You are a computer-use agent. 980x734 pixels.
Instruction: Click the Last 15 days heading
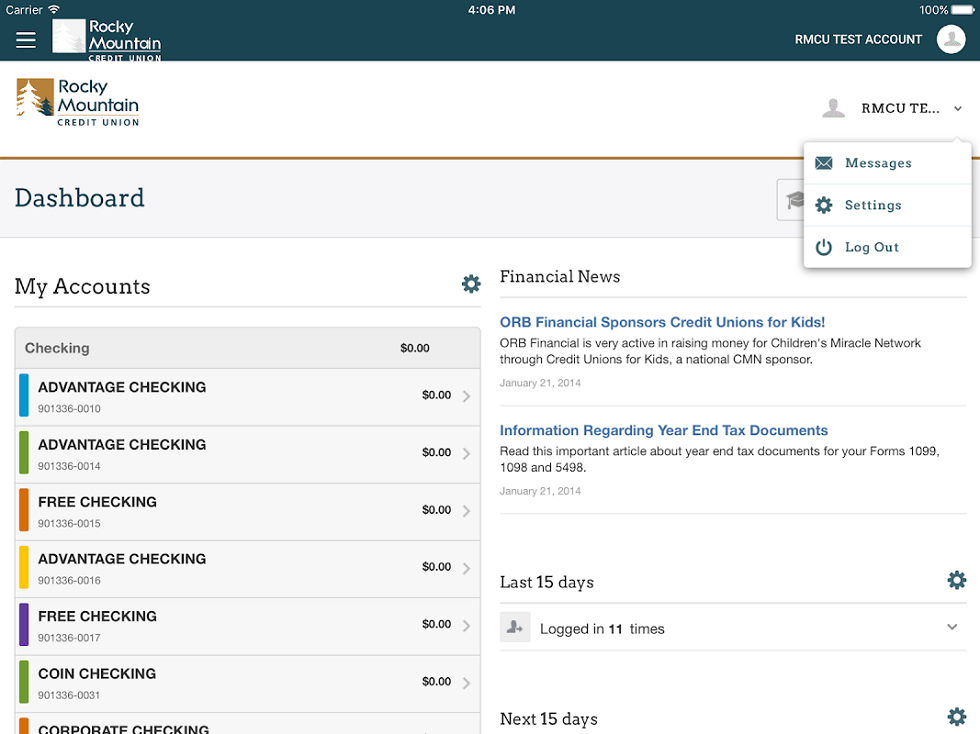547,582
